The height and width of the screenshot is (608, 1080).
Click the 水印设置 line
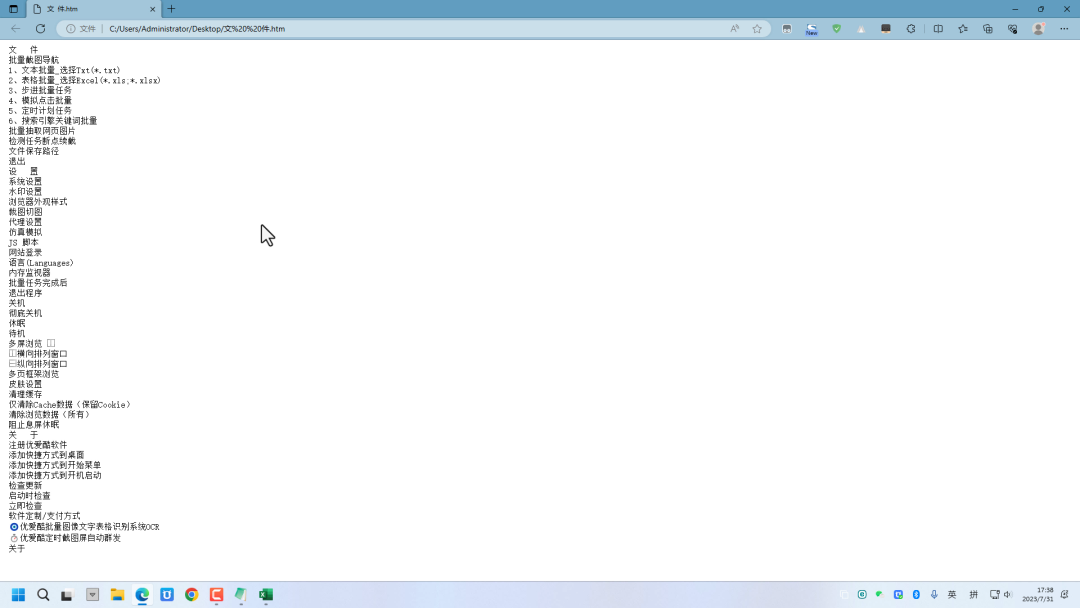25,191
